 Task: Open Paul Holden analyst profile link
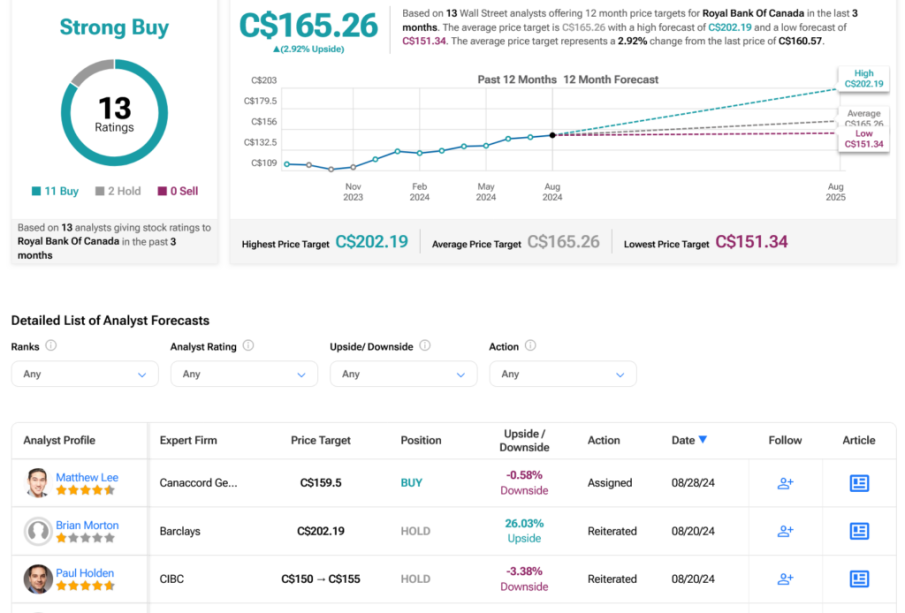click(x=85, y=573)
